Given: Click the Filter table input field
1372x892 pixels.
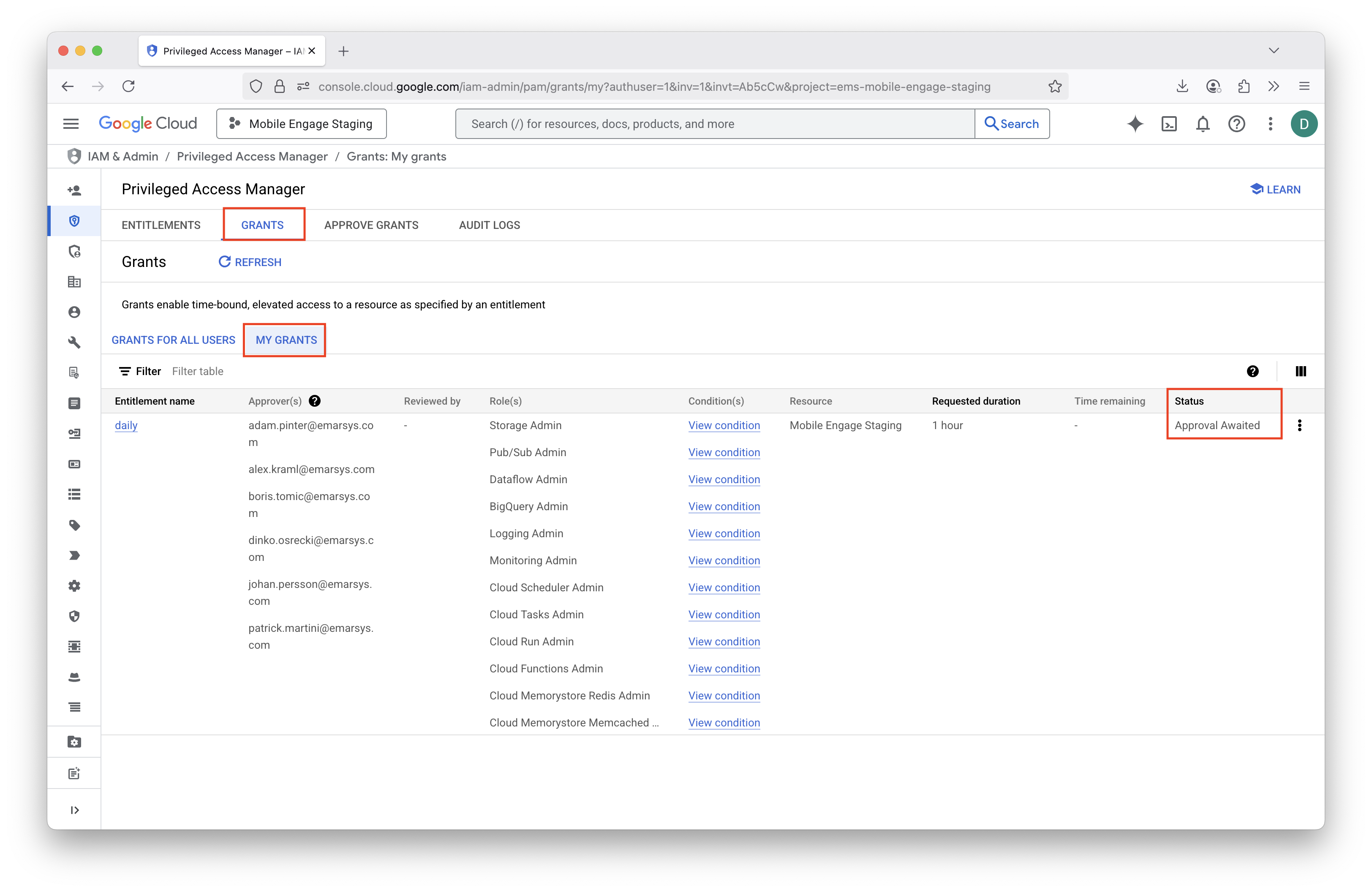Looking at the screenshot, I should pos(198,371).
